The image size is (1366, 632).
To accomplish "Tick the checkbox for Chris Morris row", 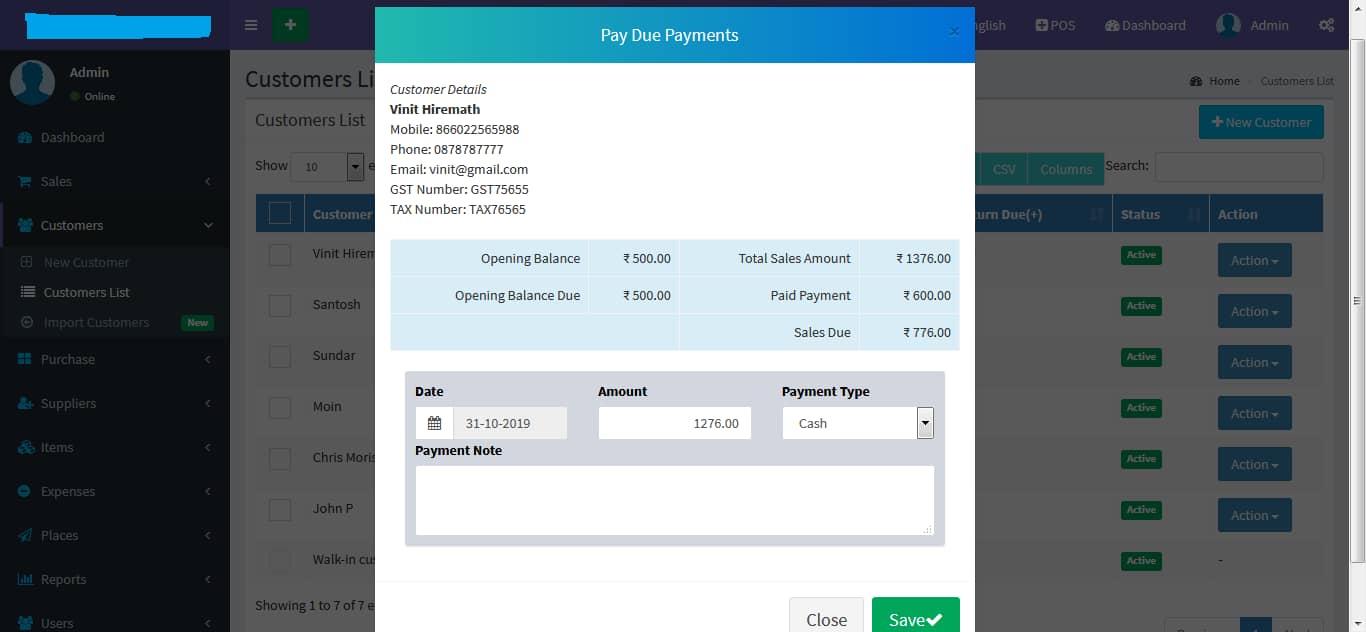I will click(x=280, y=458).
